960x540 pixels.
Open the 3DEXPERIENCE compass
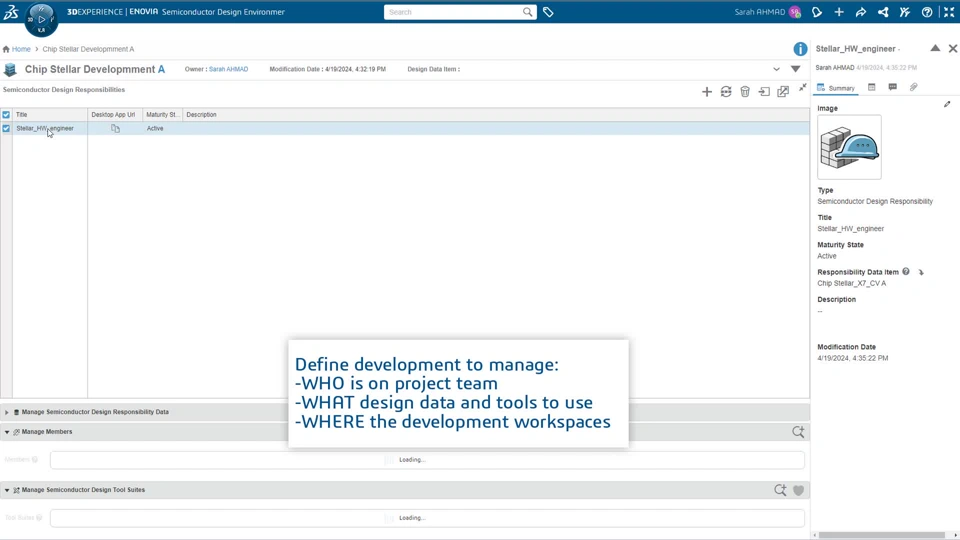pyautogui.click(x=41, y=19)
